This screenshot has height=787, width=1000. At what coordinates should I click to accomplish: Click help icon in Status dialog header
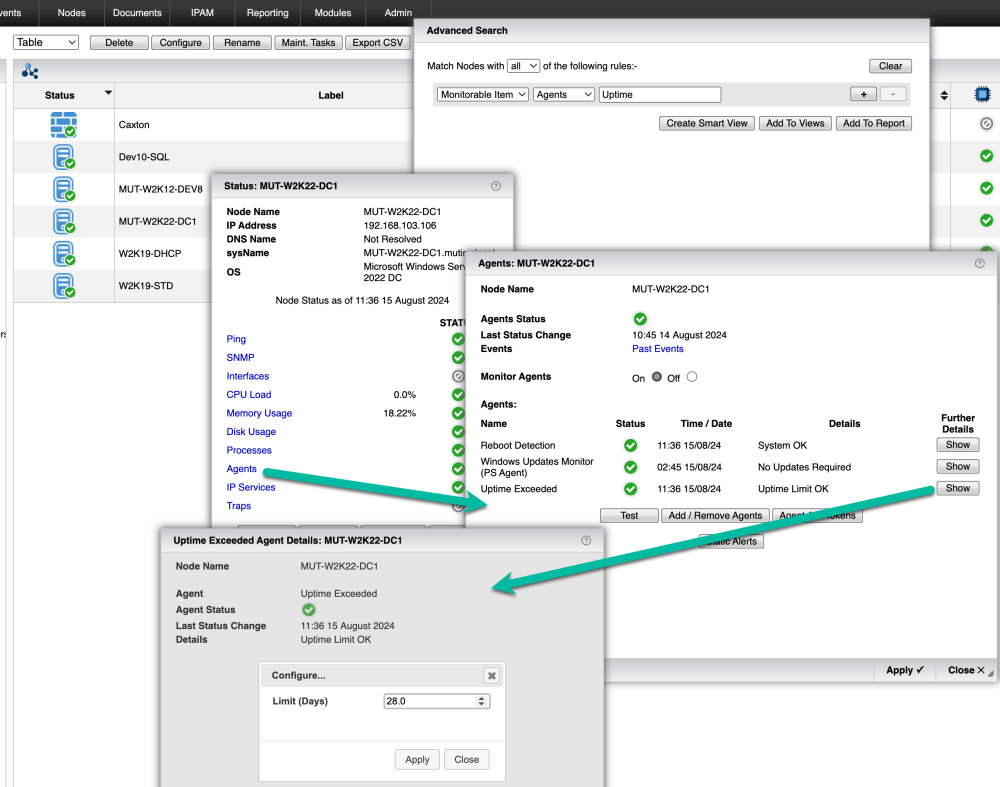tap(496, 186)
